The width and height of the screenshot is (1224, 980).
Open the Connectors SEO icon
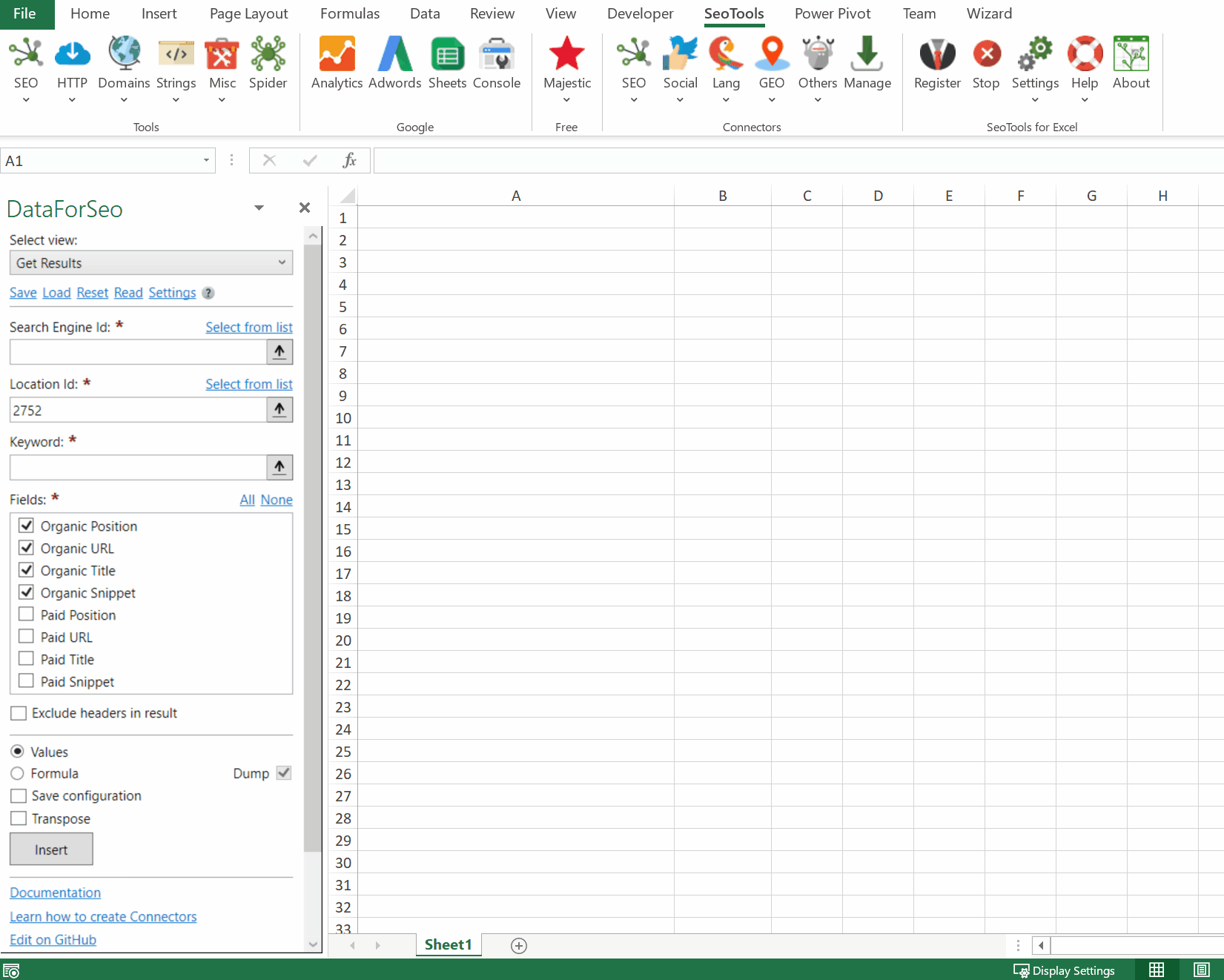pyautogui.click(x=634, y=53)
